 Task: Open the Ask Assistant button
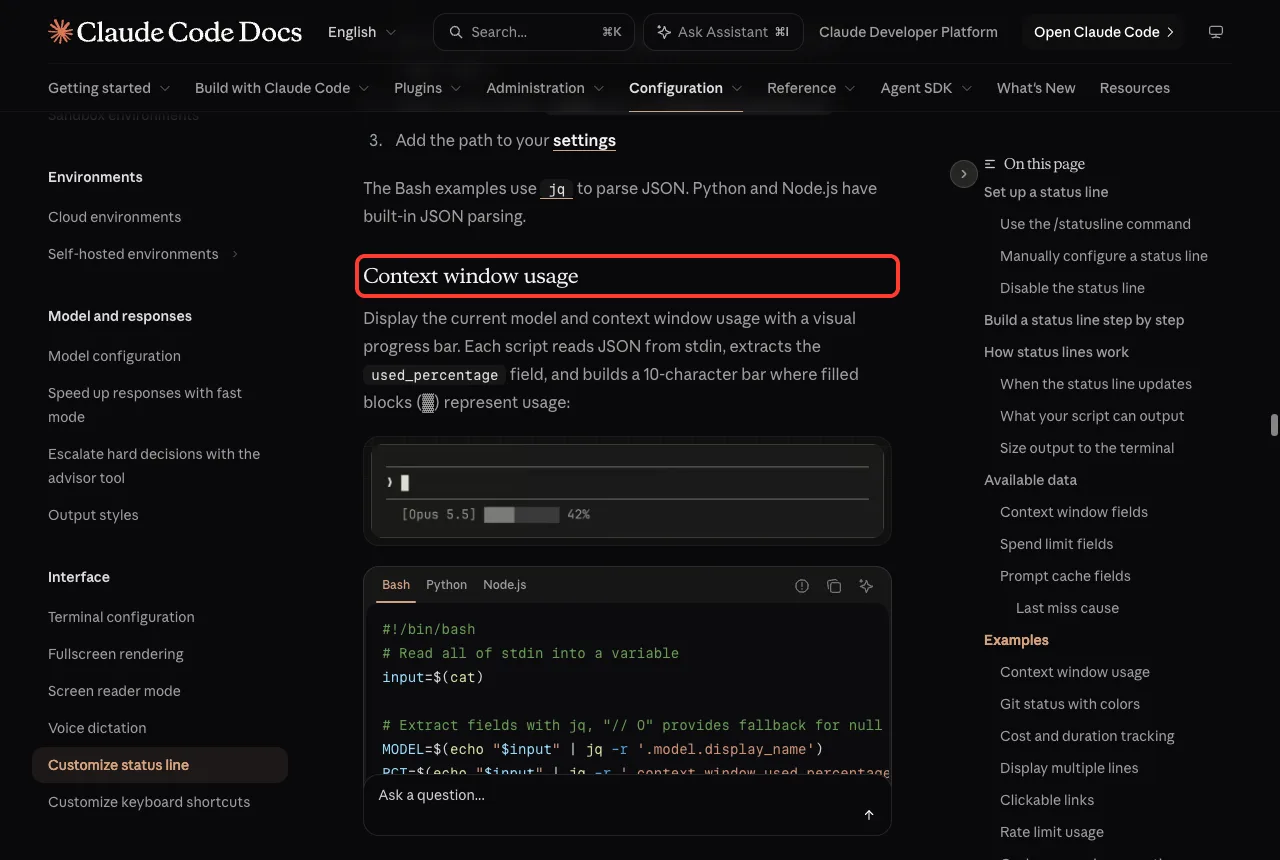pyautogui.click(x=723, y=32)
